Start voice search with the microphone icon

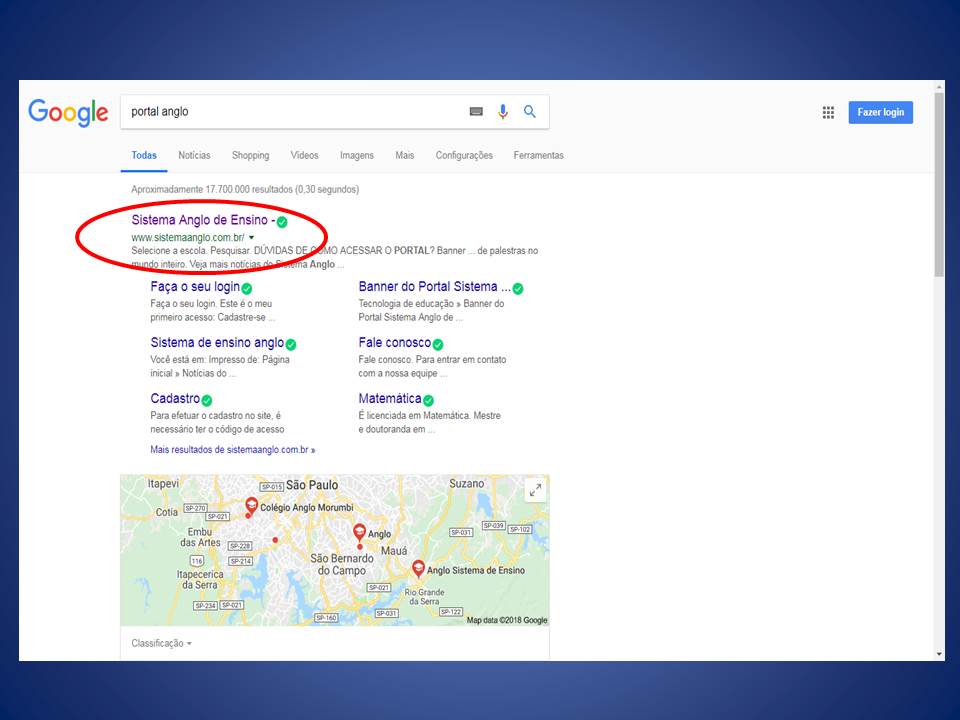pos(503,111)
